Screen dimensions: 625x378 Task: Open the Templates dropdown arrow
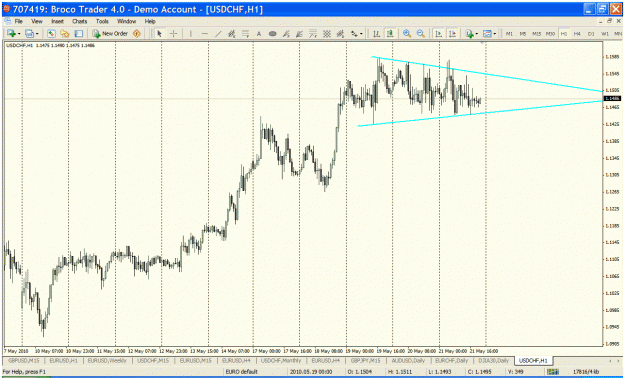pyautogui.click(x=495, y=34)
